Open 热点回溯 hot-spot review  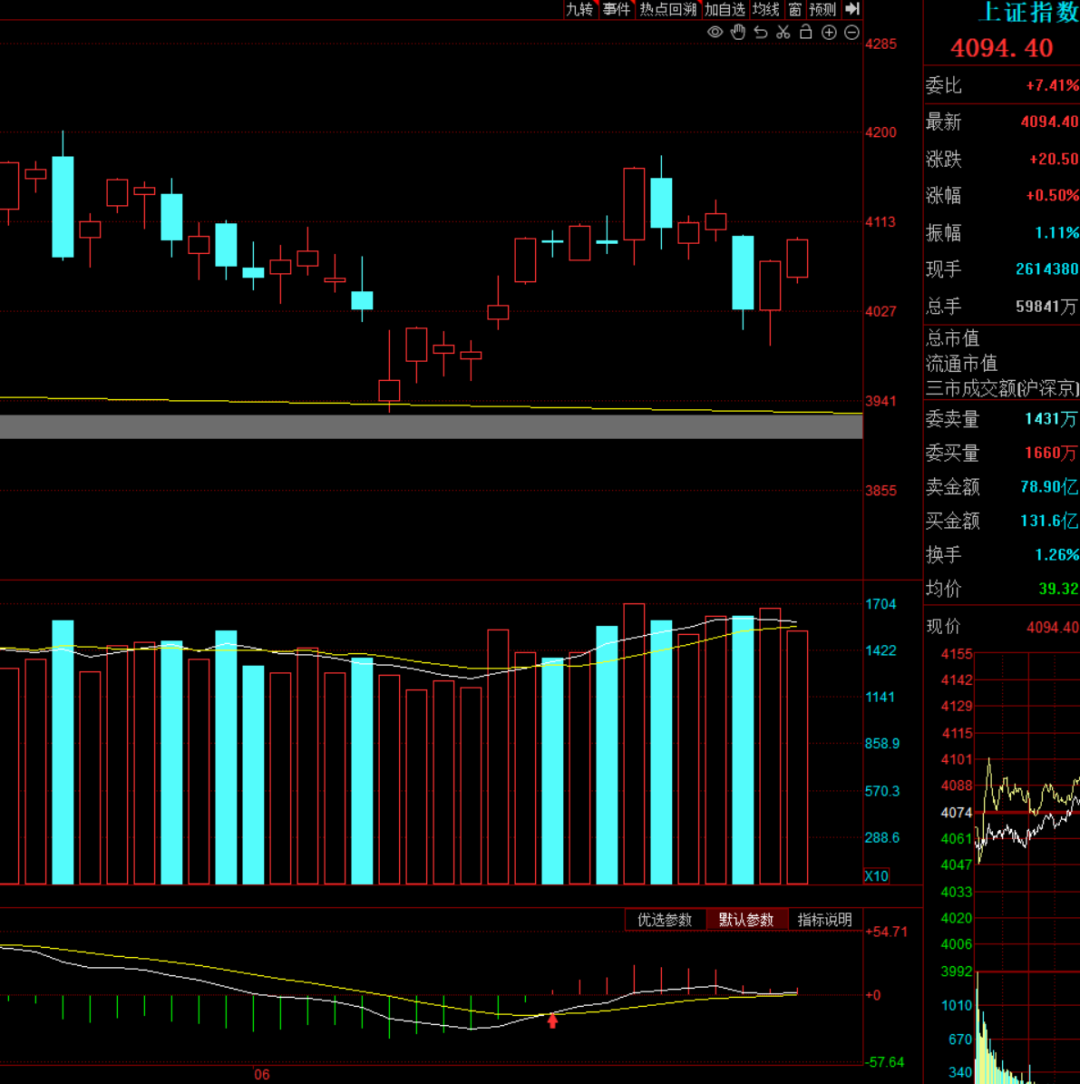[668, 9]
